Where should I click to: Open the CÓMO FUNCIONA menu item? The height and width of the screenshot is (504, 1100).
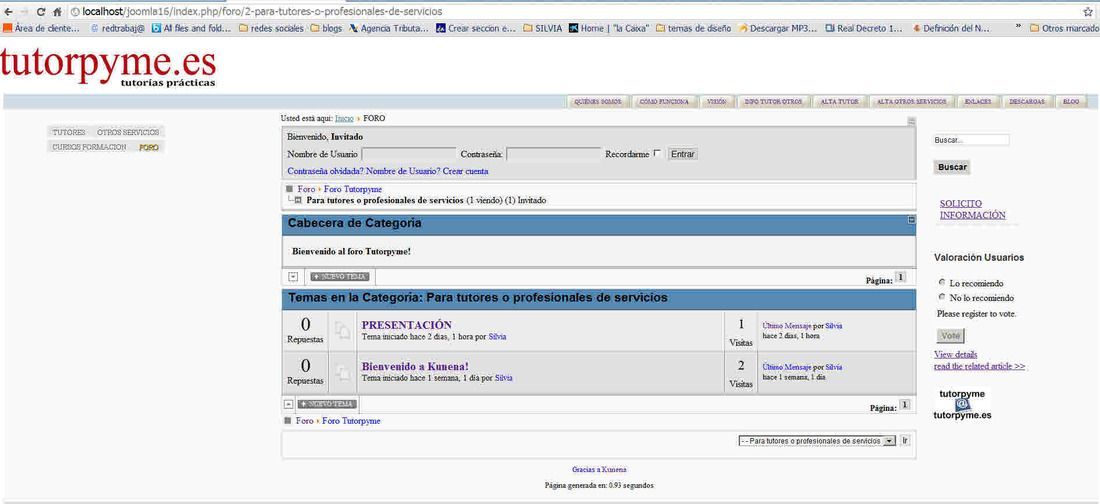click(x=664, y=102)
